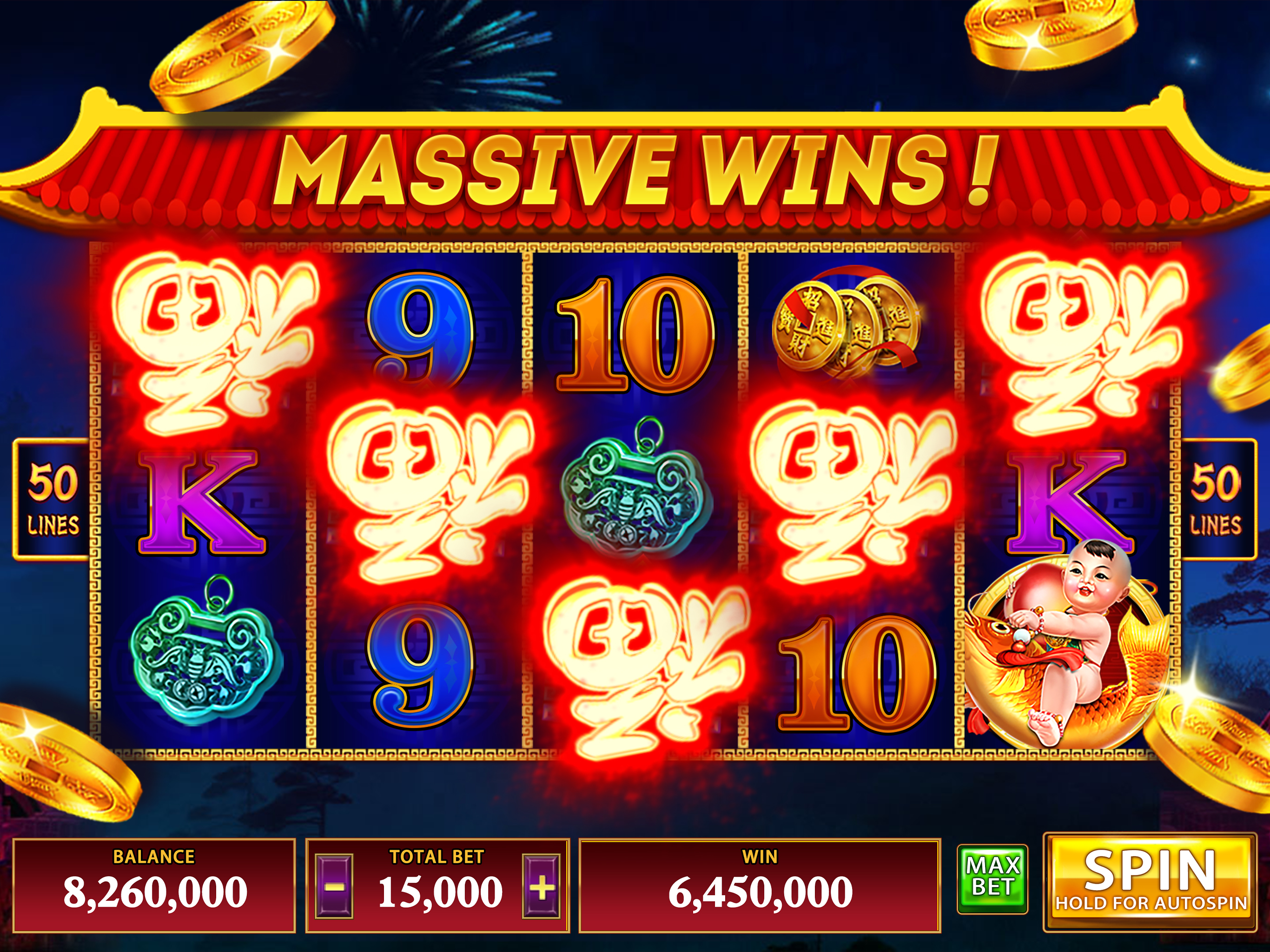Image resolution: width=1270 pixels, height=952 pixels.
Task: Tap the right 50 LINES indicator
Action: pyautogui.click(x=1216, y=500)
